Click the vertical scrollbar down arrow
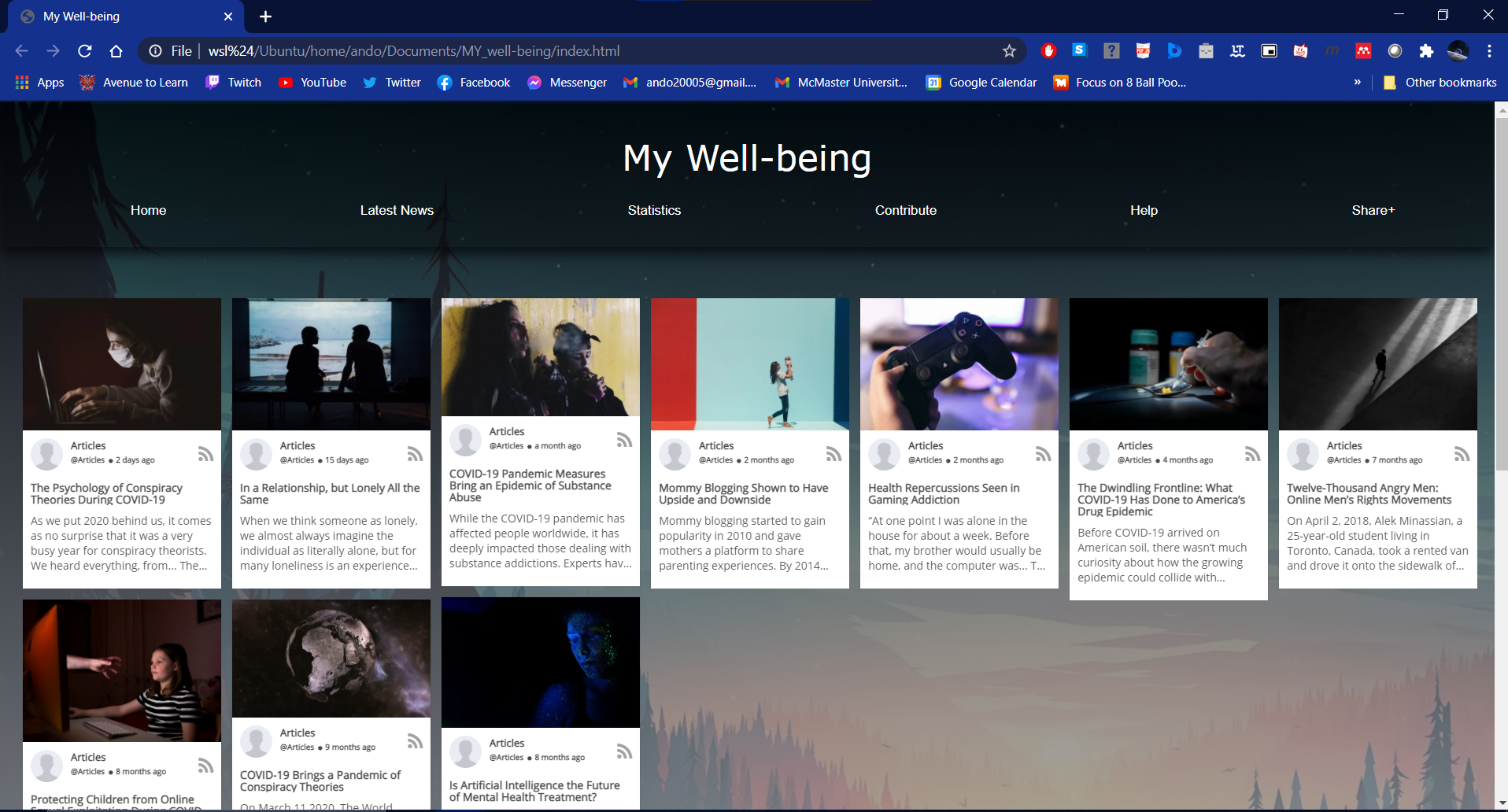This screenshot has height=812, width=1508. [1501, 803]
